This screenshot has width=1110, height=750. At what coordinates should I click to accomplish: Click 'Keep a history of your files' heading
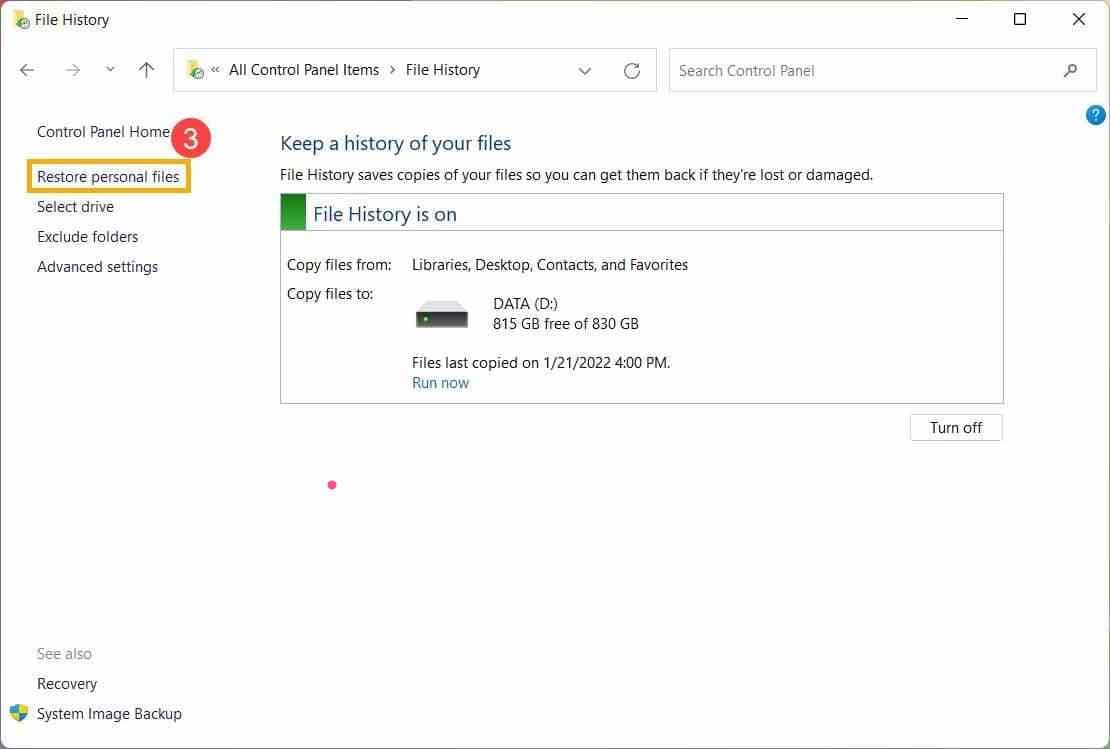[395, 144]
